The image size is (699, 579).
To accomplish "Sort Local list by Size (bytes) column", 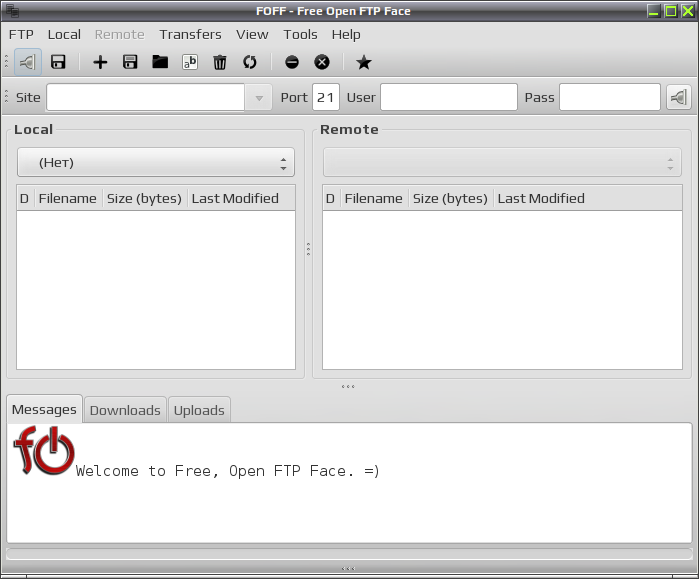I will point(144,198).
